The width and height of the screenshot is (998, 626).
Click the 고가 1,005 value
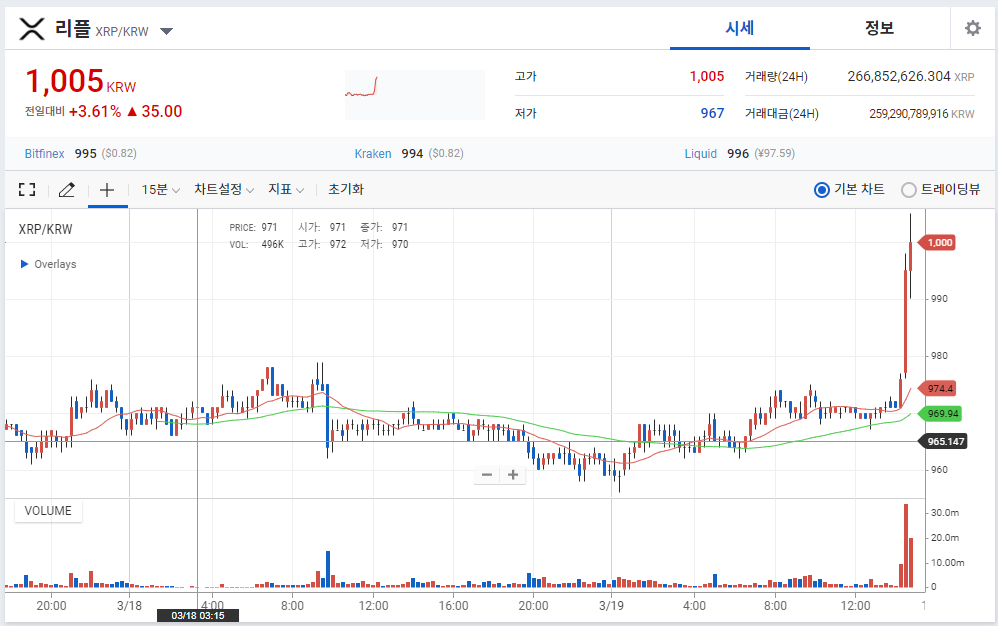pos(706,76)
